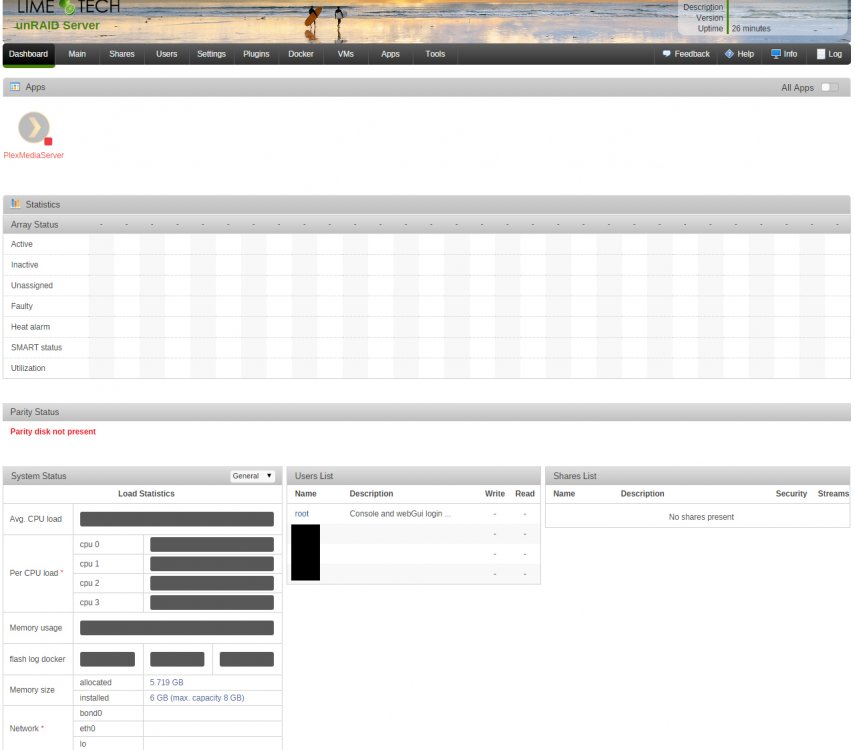Click the 'SMART status' row label

[37, 347]
